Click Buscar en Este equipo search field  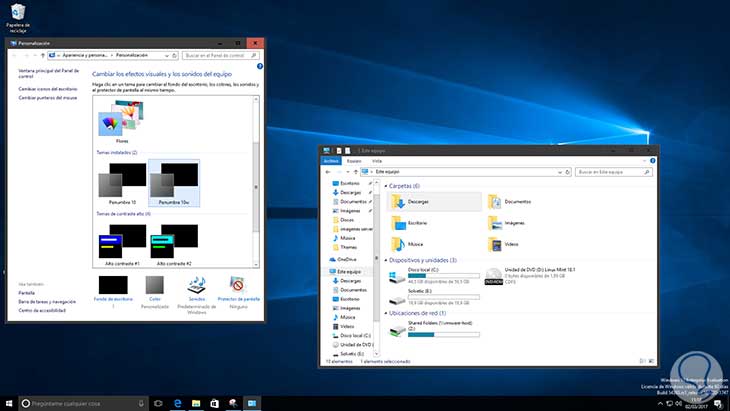click(x=614, y=172)
